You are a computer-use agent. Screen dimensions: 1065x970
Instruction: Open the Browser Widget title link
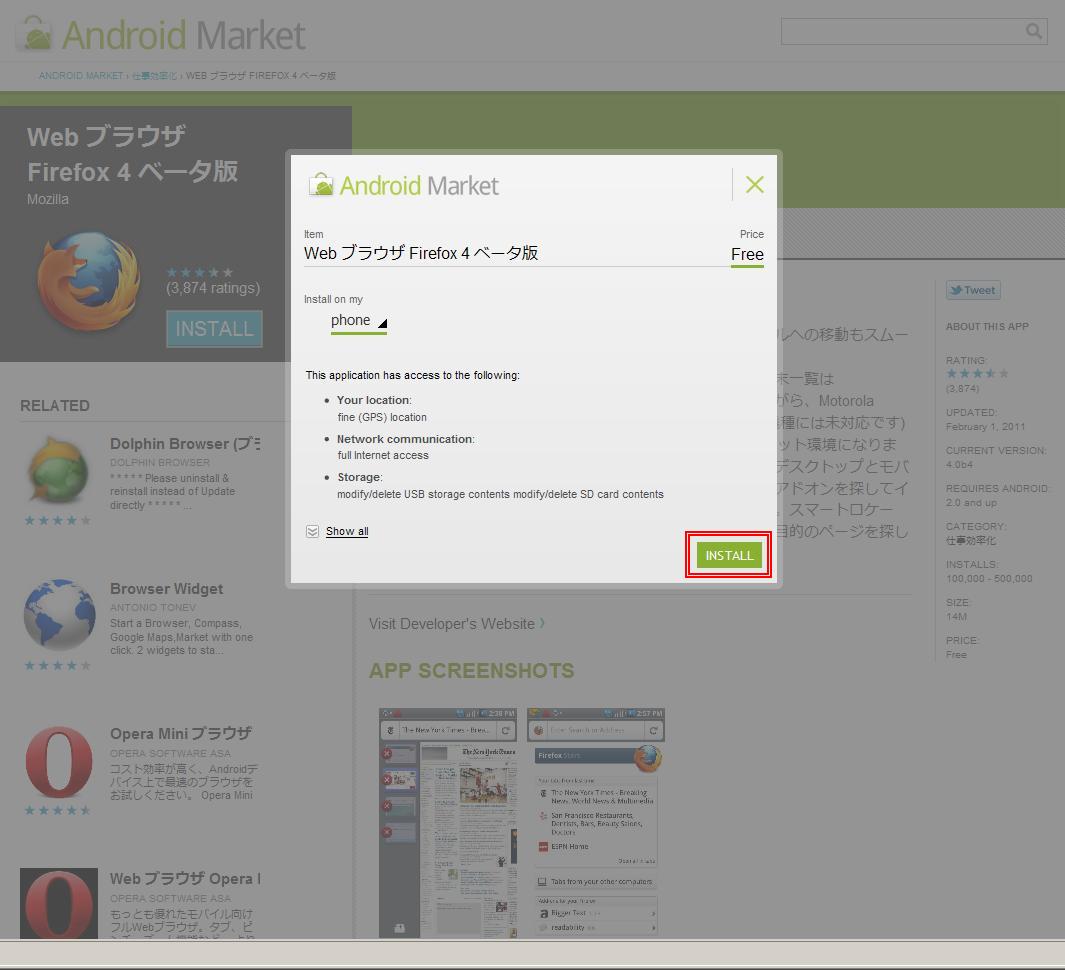(166, 589)
